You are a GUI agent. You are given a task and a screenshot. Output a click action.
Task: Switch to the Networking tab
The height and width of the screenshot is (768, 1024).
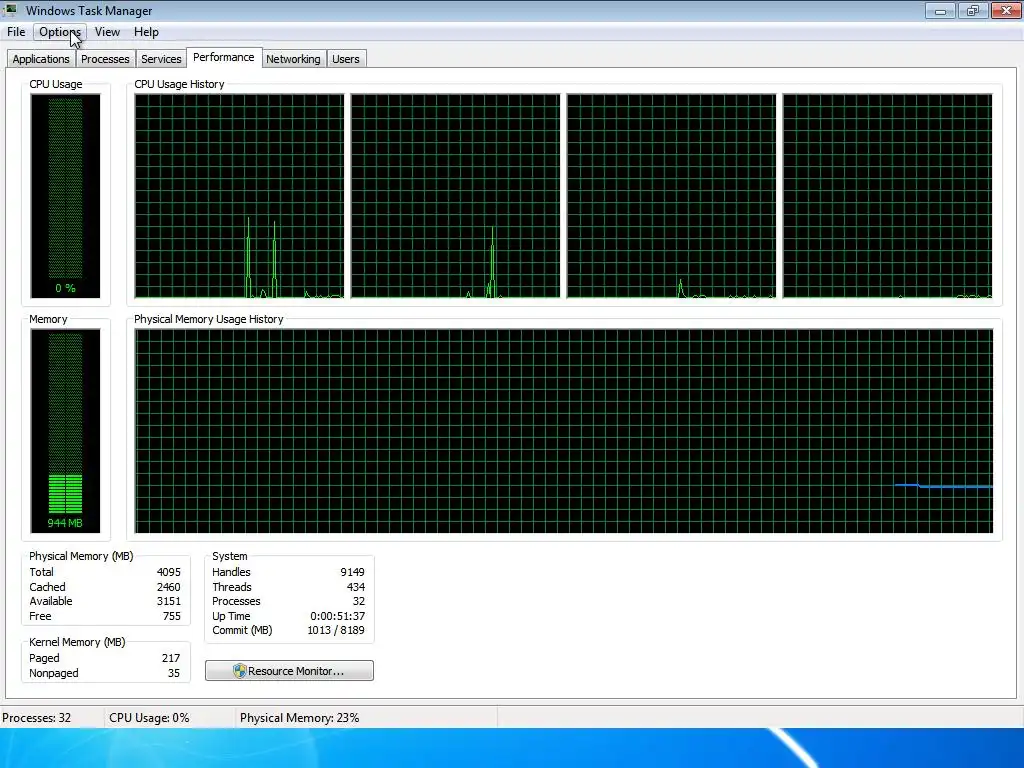(293, 59)
